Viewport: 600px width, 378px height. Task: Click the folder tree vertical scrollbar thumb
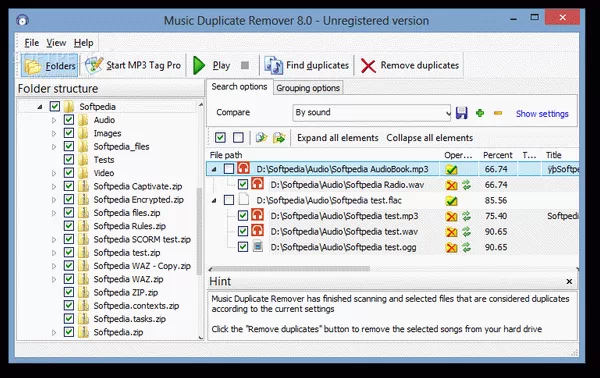(x=199, y=231)
